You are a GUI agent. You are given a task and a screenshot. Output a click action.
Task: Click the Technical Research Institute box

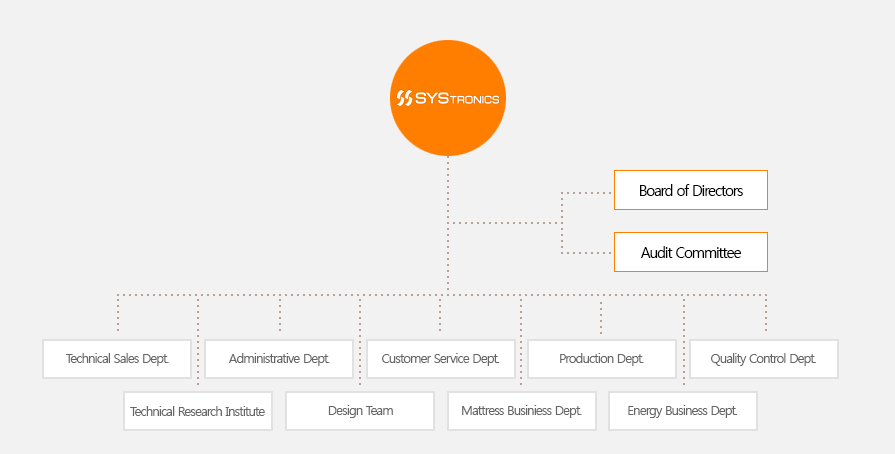[198, 411]
